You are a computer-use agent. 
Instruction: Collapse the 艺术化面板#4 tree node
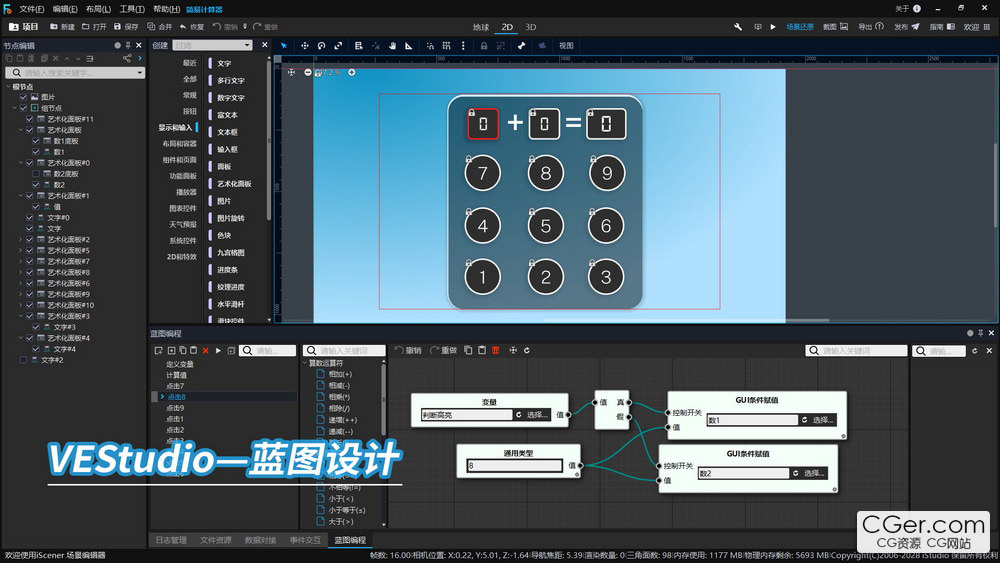pyautogui.click(x=20, y=338)
